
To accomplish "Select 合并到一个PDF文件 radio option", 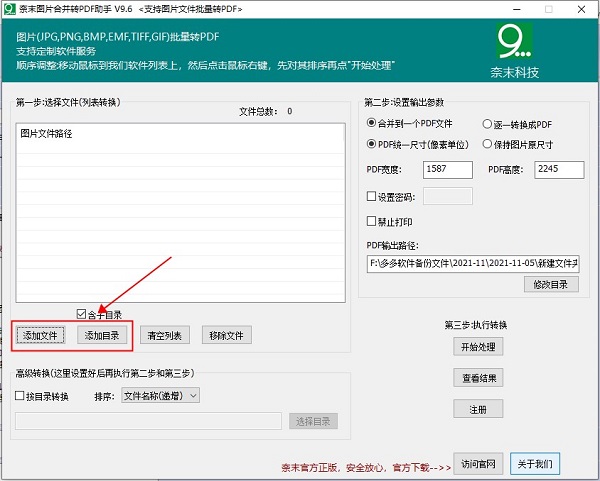I will (409, 124).
